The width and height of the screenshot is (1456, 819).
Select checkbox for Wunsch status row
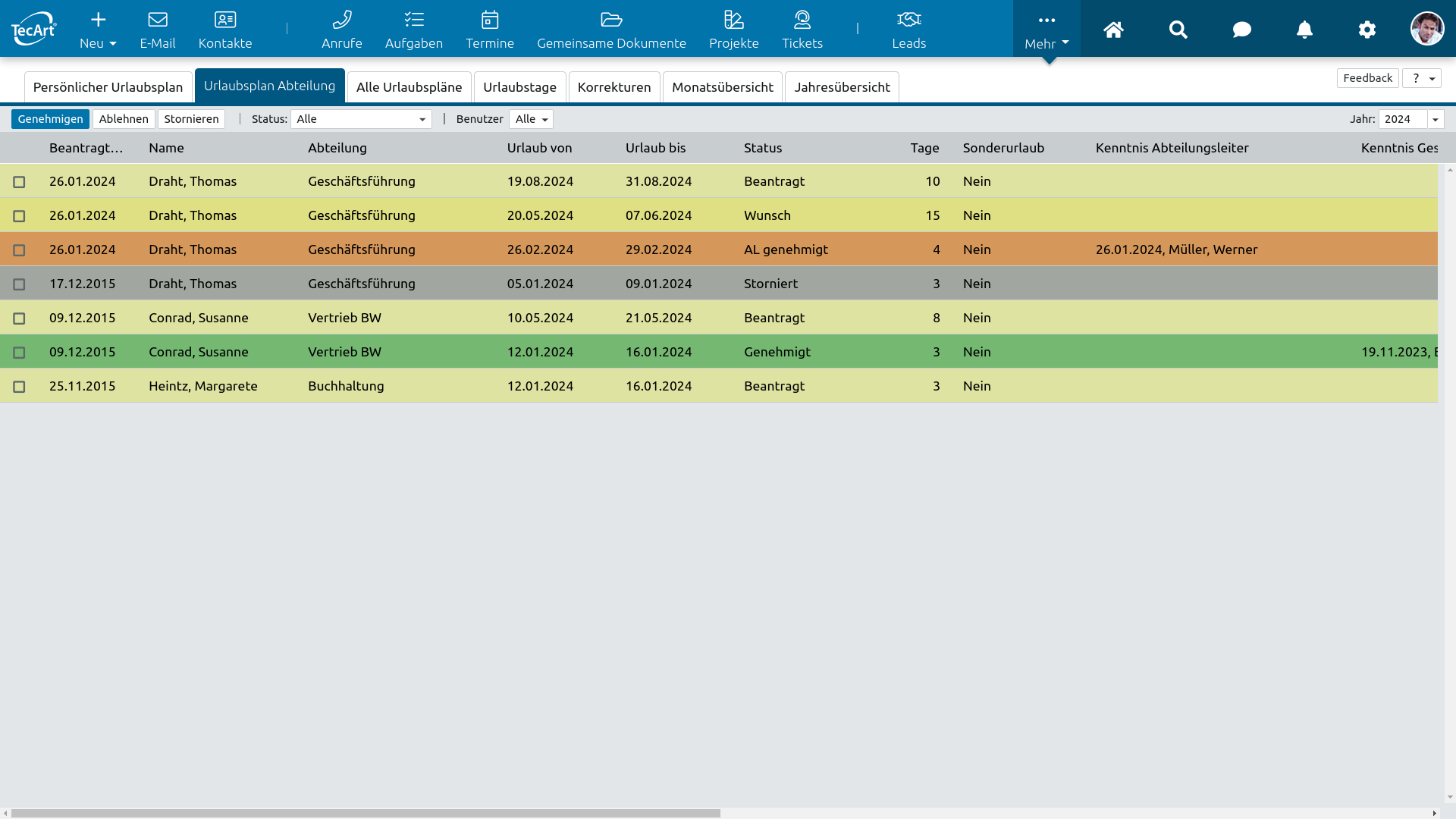pos(19,216)
